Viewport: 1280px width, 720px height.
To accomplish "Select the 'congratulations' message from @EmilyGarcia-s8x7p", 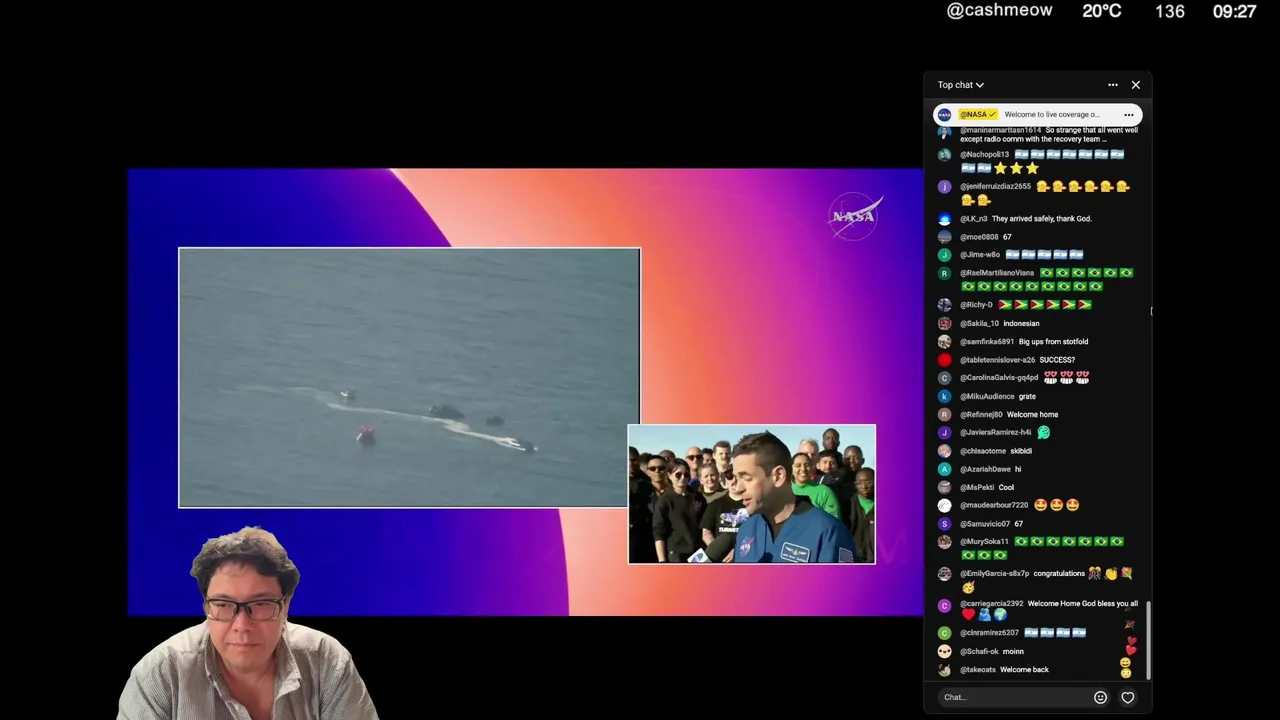I will pos(1059,574).
